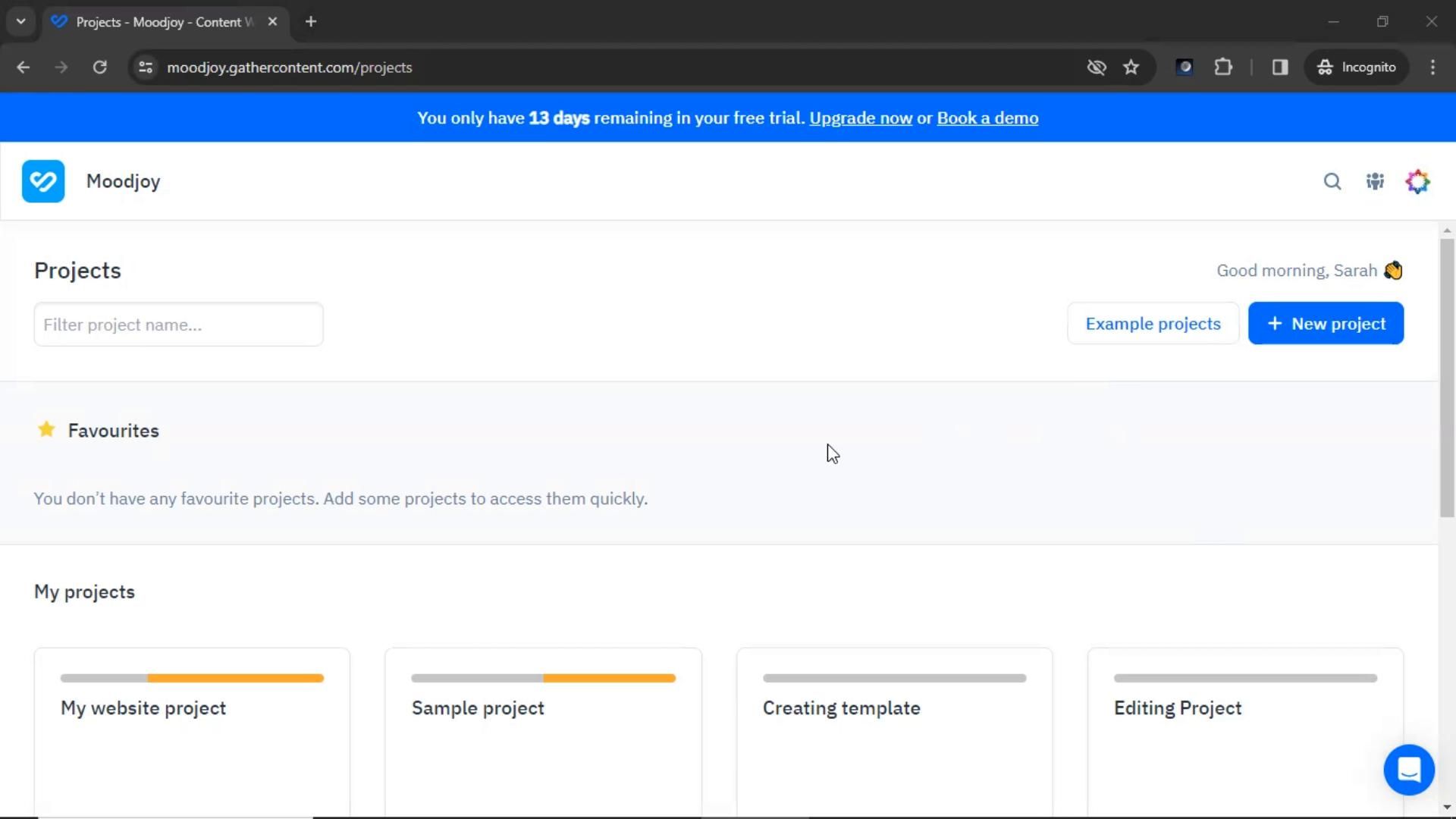
Task: Reload the page
Action: (x=99, y=67)
